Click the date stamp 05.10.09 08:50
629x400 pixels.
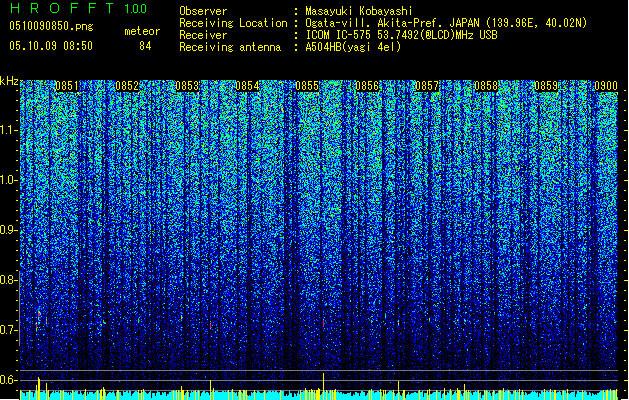coord(51,46)
